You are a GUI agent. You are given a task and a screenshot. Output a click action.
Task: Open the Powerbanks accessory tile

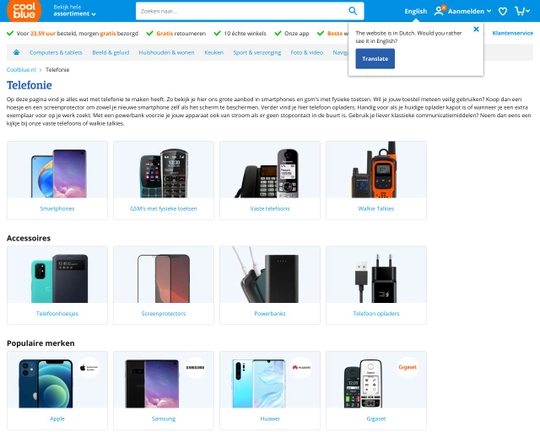[x=270, y=285]
